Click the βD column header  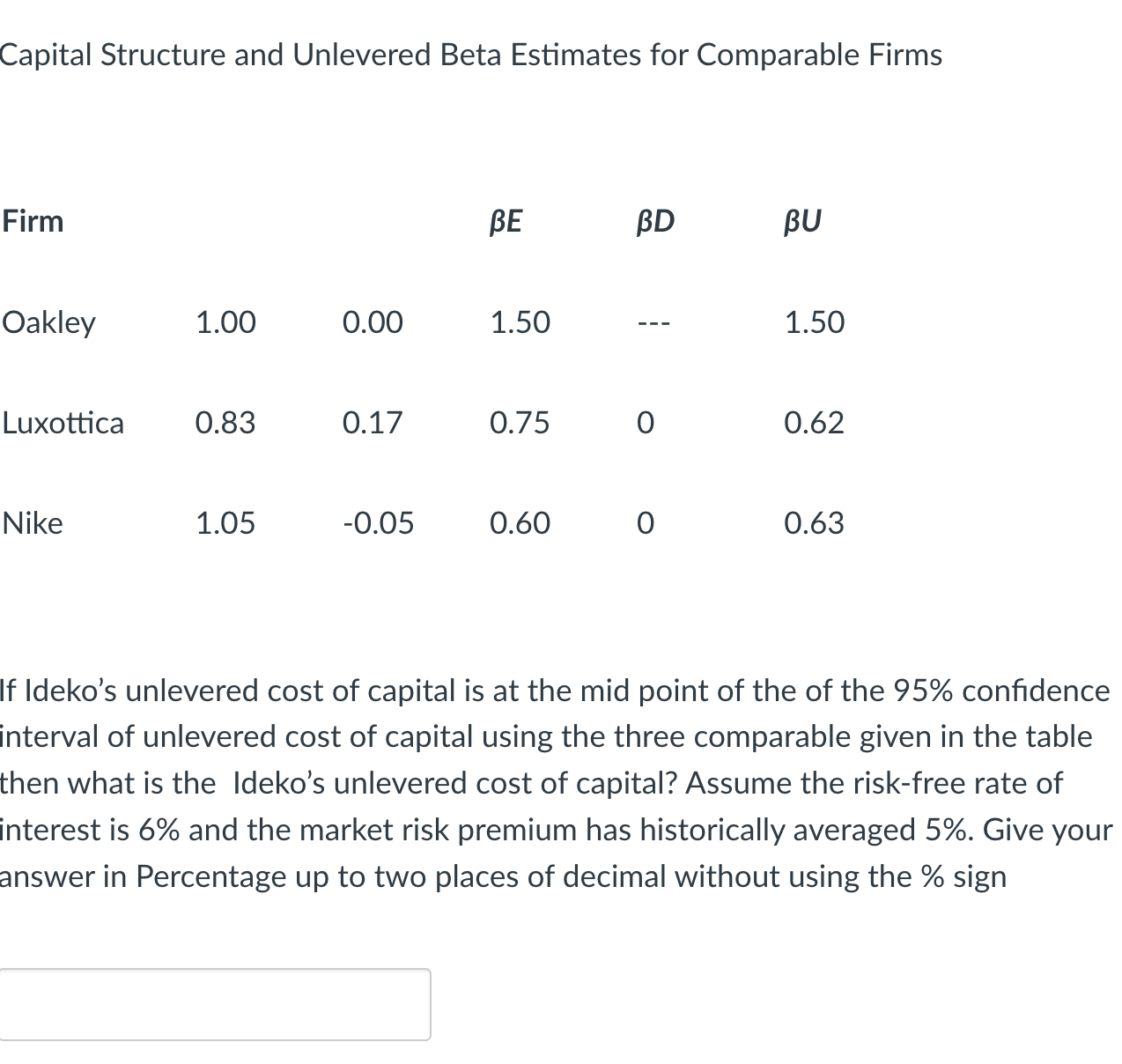(x=654, y=222)
